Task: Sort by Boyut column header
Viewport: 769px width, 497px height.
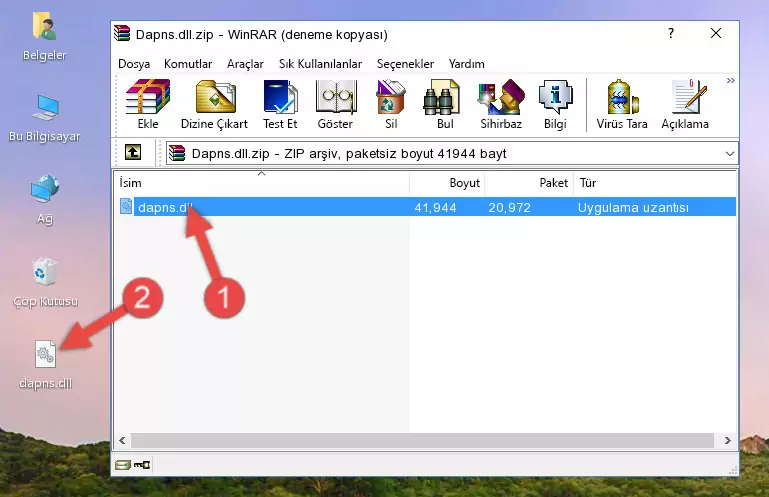Action: point(447,183)
